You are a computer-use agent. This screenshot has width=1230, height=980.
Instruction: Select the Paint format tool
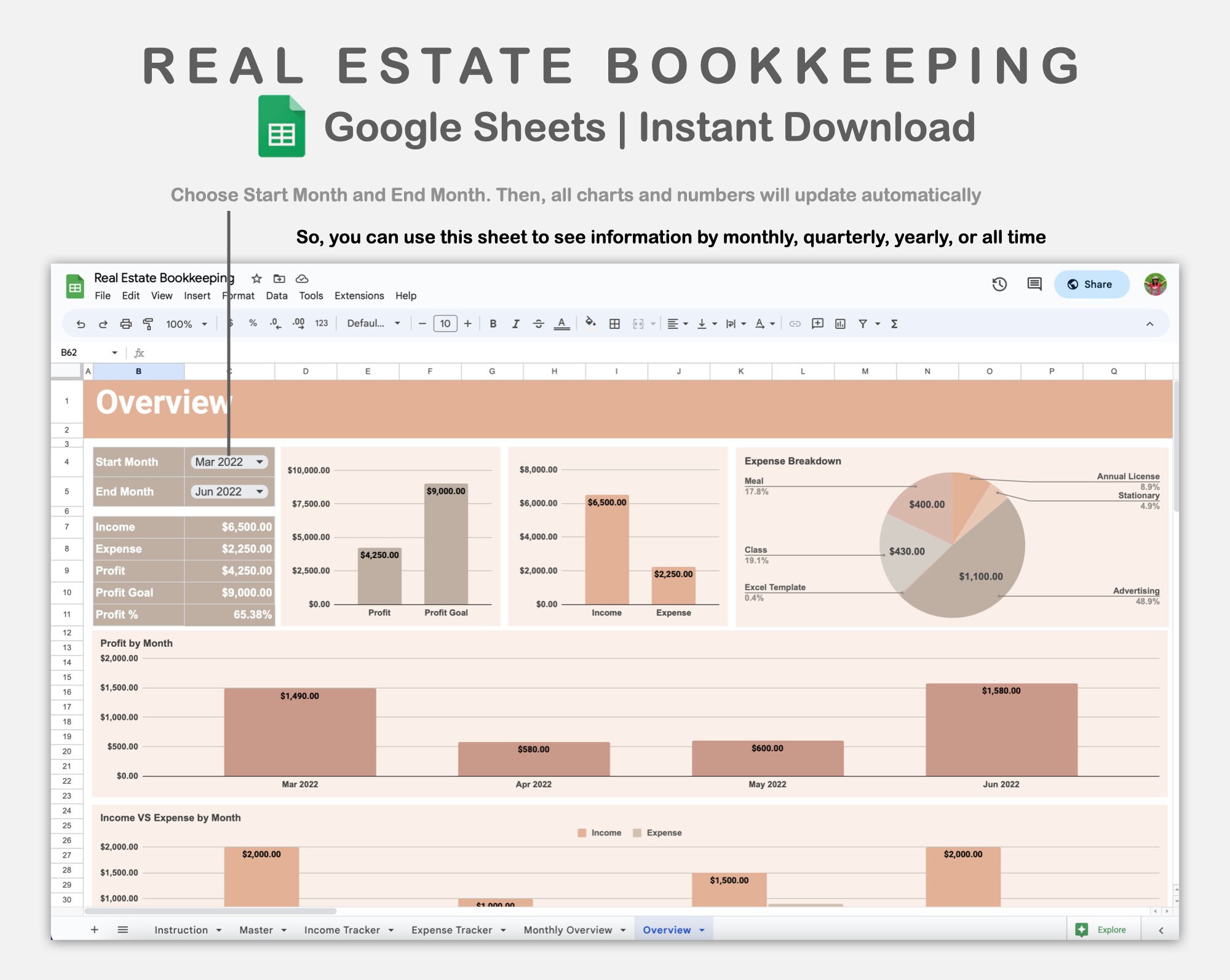[x=148, y=324]
